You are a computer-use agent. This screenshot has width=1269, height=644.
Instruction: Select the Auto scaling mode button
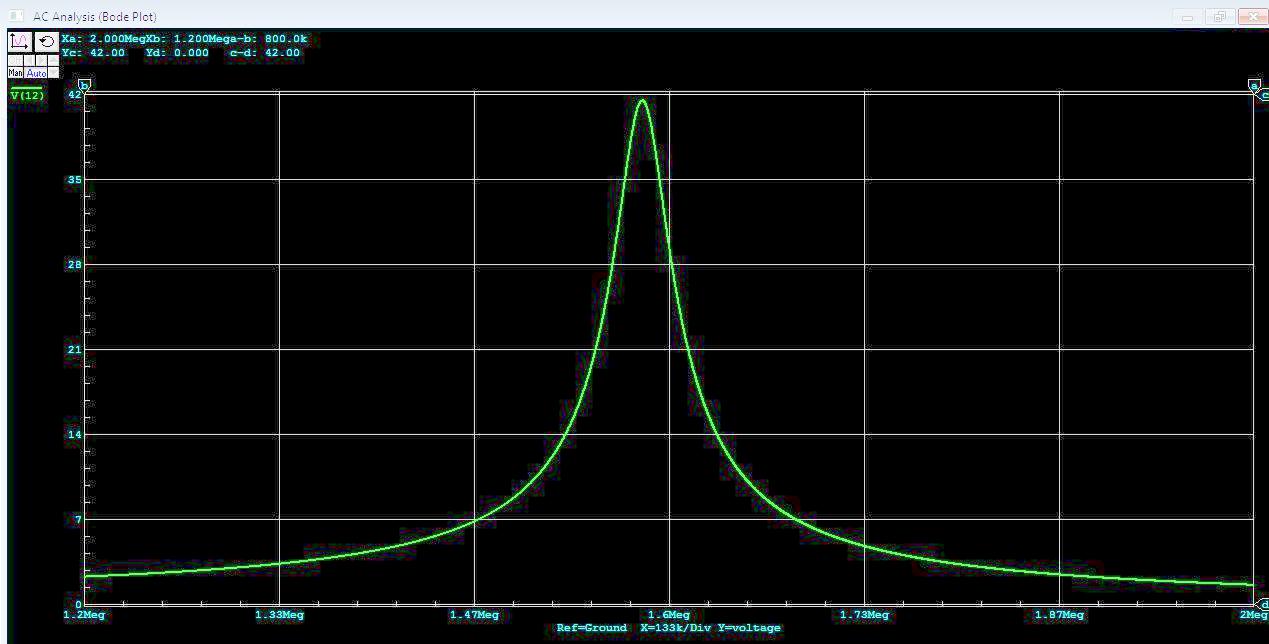point(36,73)
